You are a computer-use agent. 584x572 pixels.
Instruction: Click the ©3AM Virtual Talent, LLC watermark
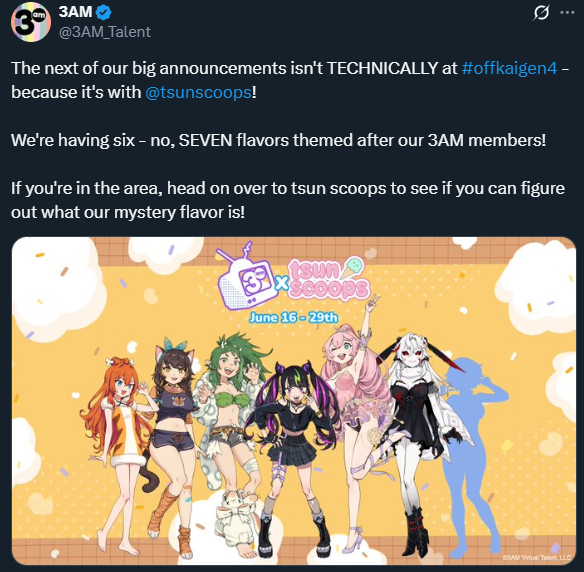[536, 557]
